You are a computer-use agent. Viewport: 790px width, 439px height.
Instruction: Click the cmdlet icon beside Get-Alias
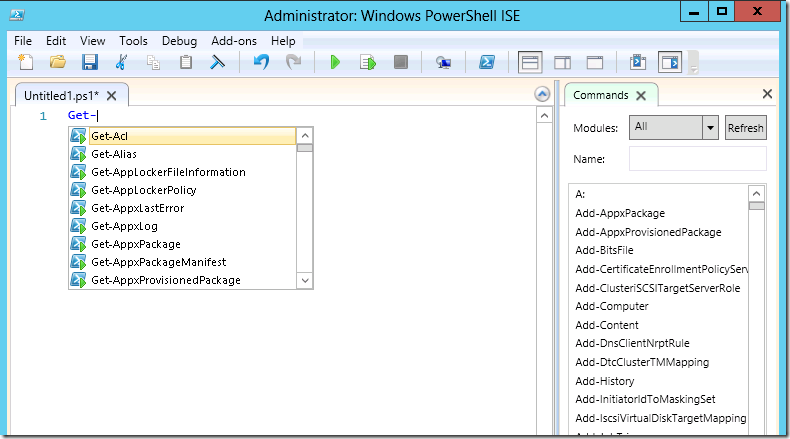pyautogui.click(x=78, y=154)
